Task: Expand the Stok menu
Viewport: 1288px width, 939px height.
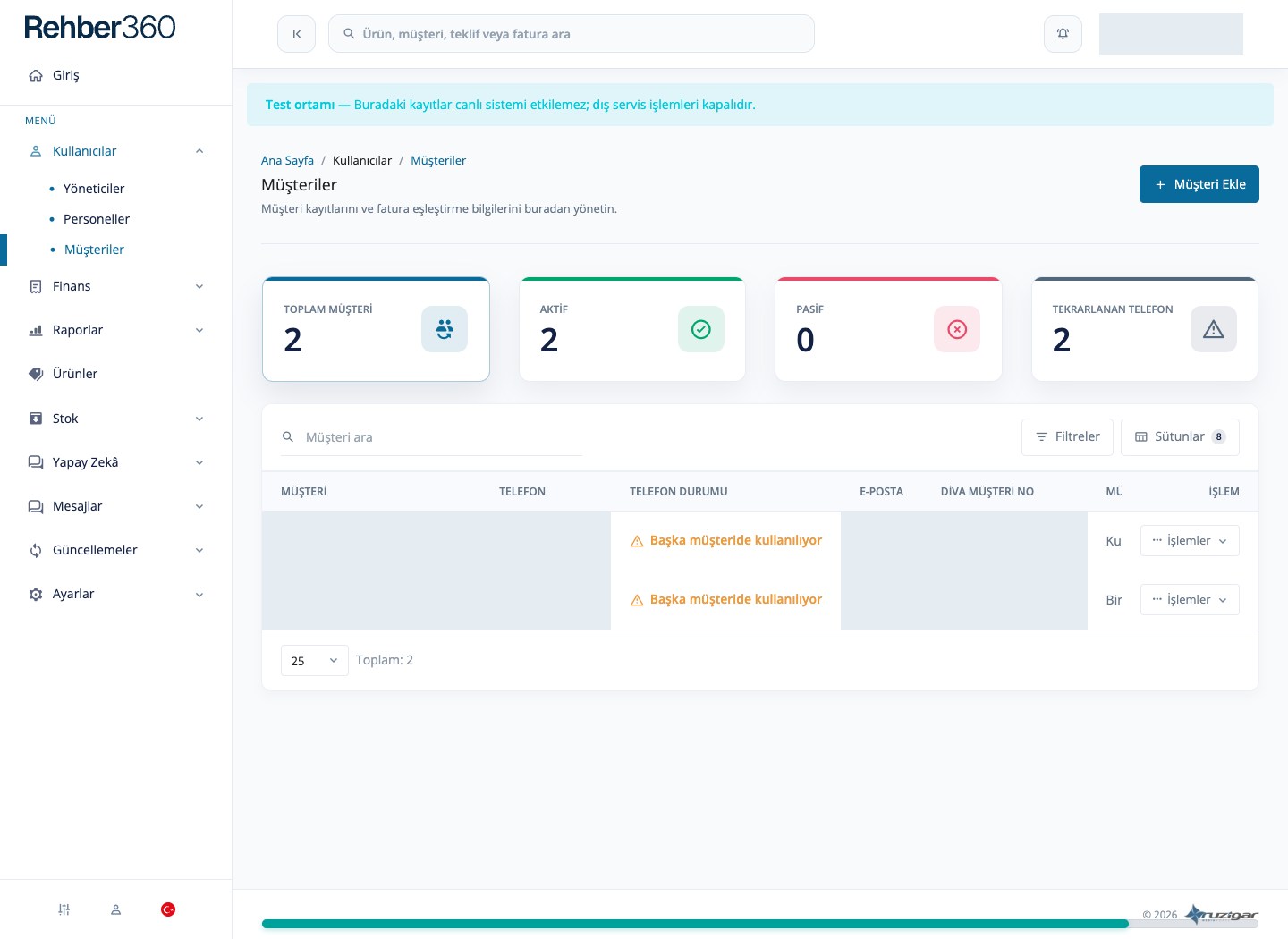Action: click(115, 419)
